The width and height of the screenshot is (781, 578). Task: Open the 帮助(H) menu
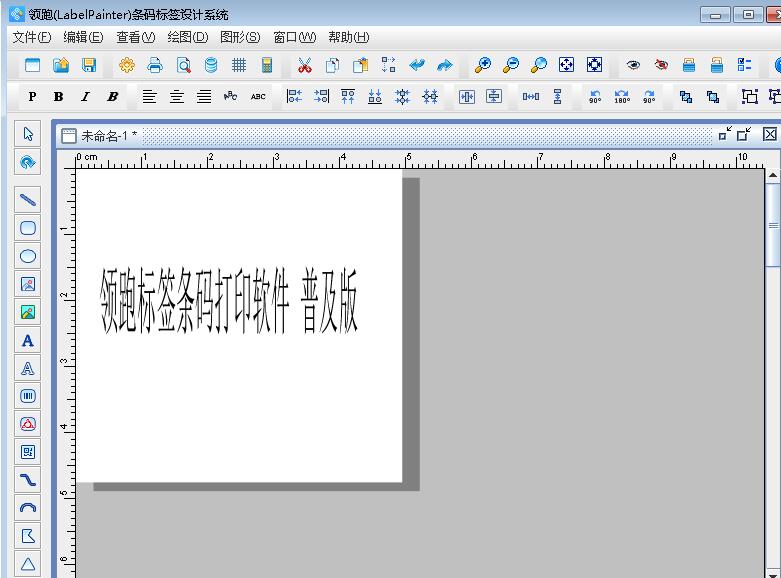pos(349,37)
